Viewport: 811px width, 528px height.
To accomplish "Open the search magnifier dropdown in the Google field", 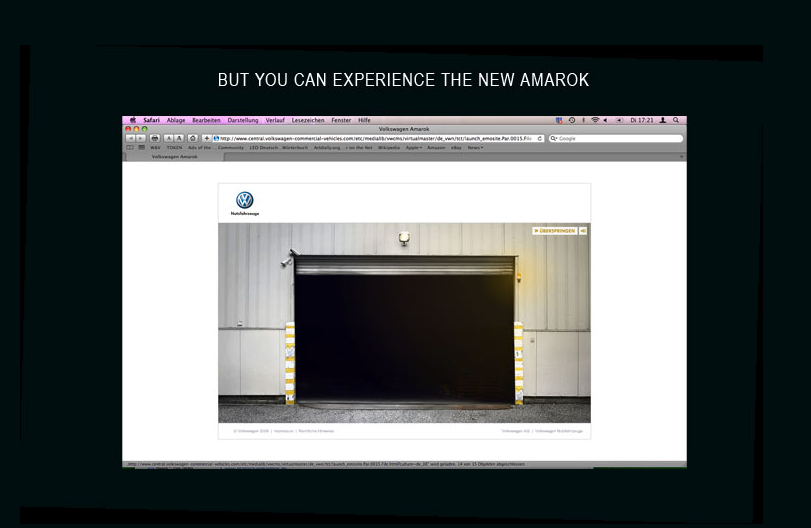I will pyautogui.click(x=553, y=139).
